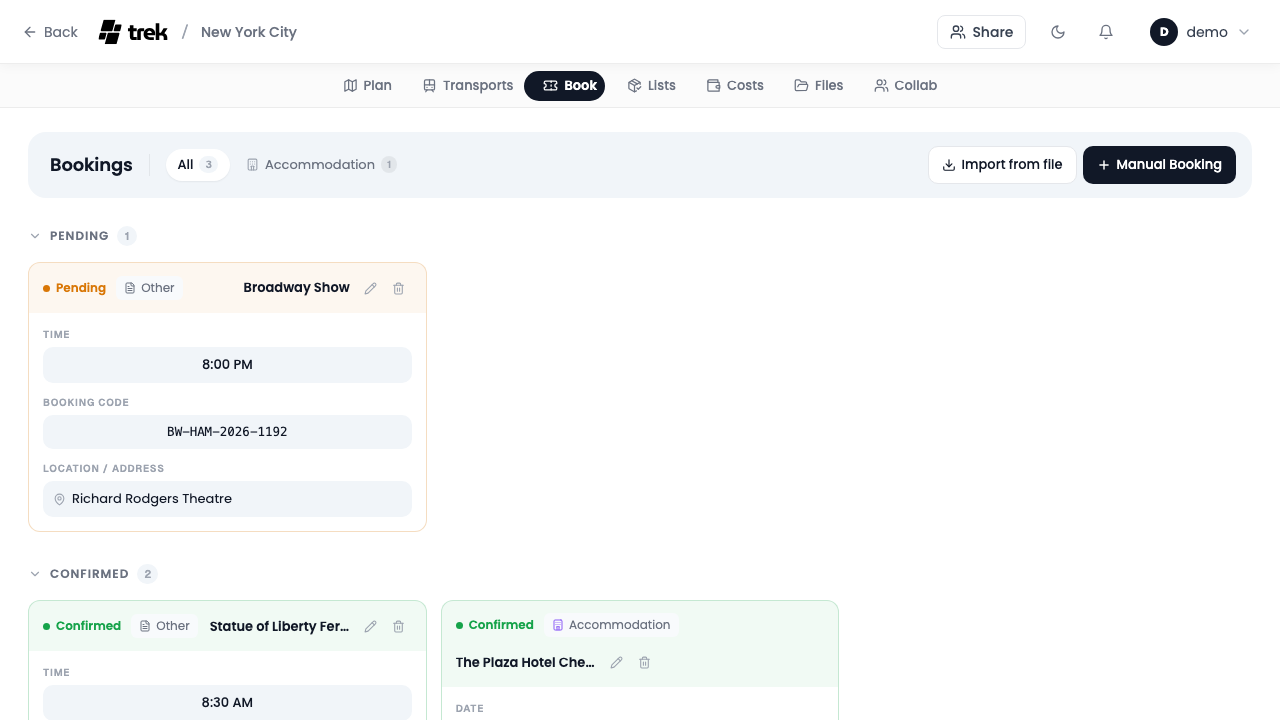Screen dimensions: 1280x720
Task: Collapse the Pending section
Action: [35, 236]
